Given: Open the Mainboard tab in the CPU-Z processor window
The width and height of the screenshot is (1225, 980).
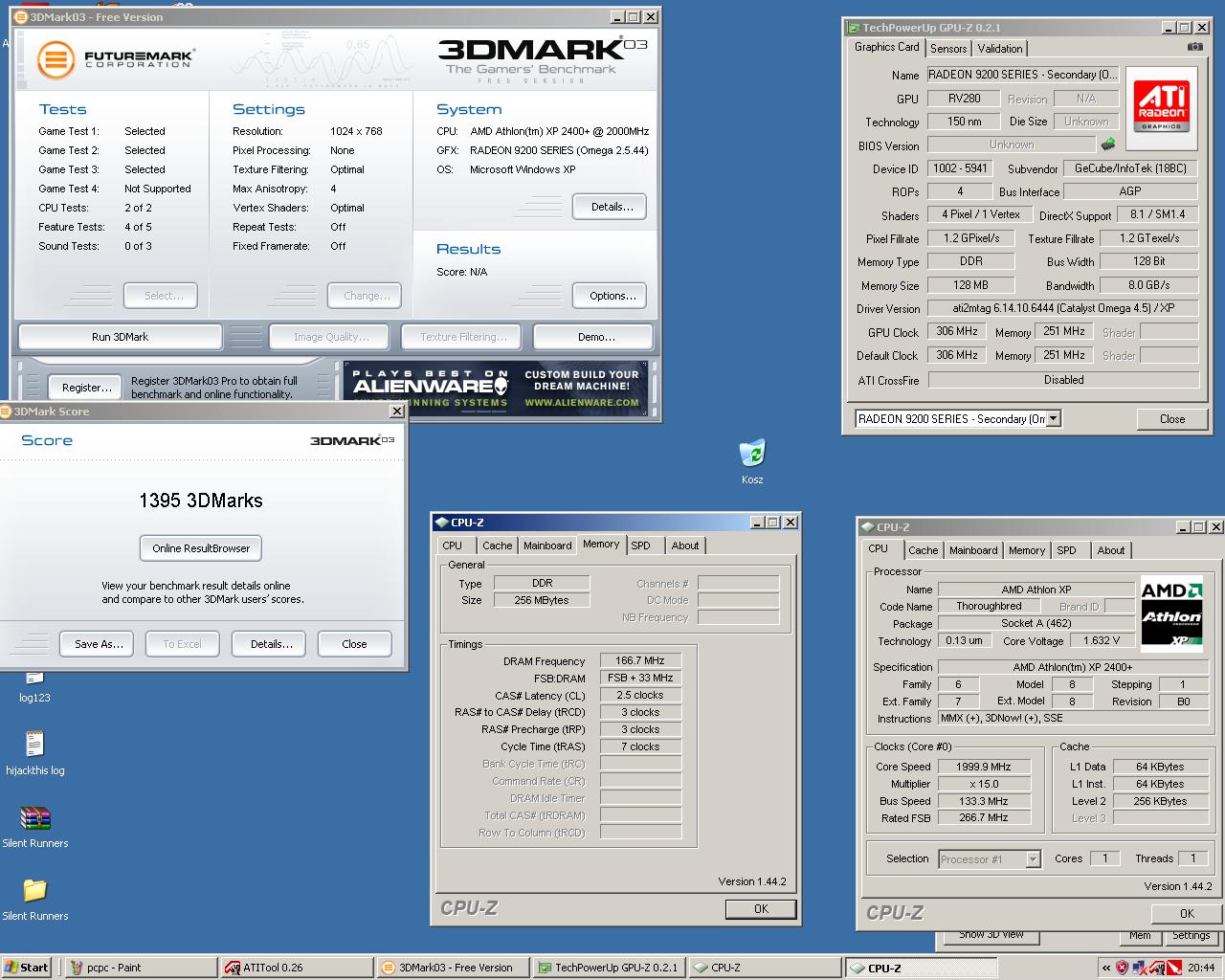Looking at the screenshot, I should point(973,550).
